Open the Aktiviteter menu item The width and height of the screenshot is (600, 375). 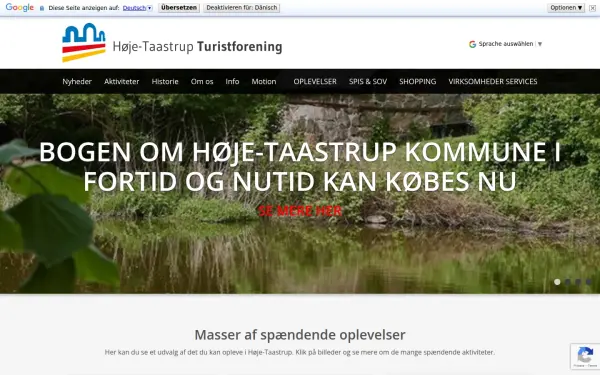(x=122, y=82)
